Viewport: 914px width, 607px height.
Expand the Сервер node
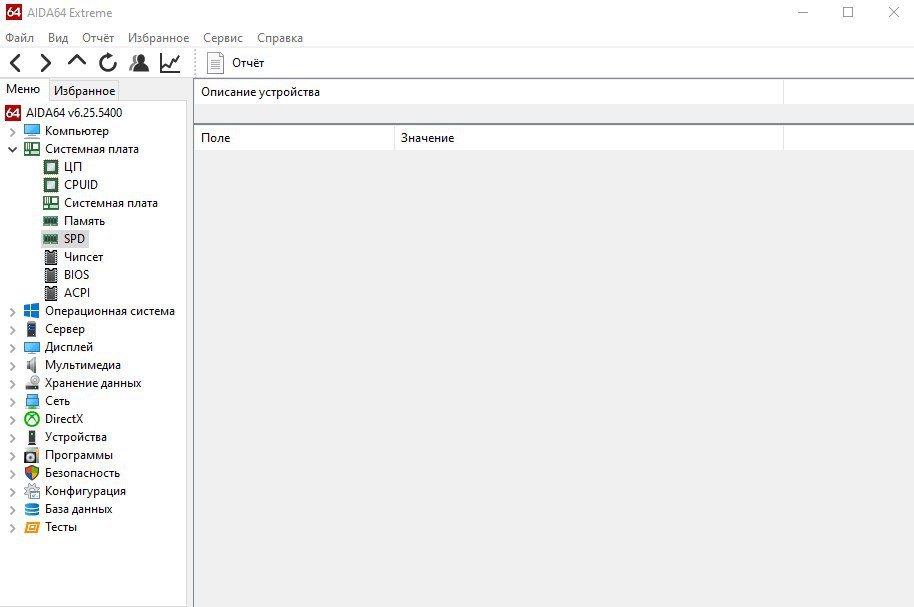[12, 330]
